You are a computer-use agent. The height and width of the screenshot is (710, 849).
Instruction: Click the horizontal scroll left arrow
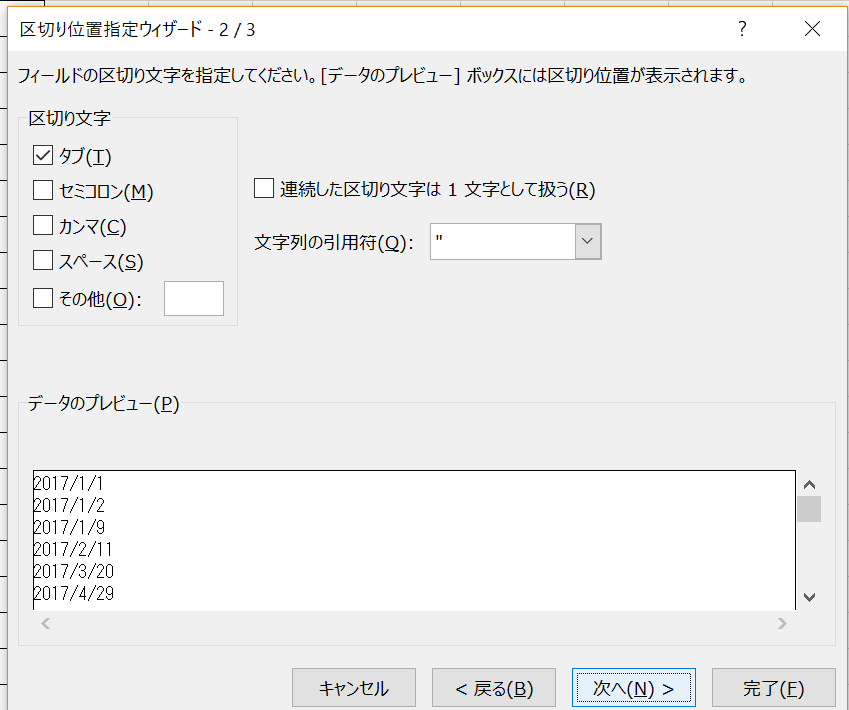(x=46, y=622)
